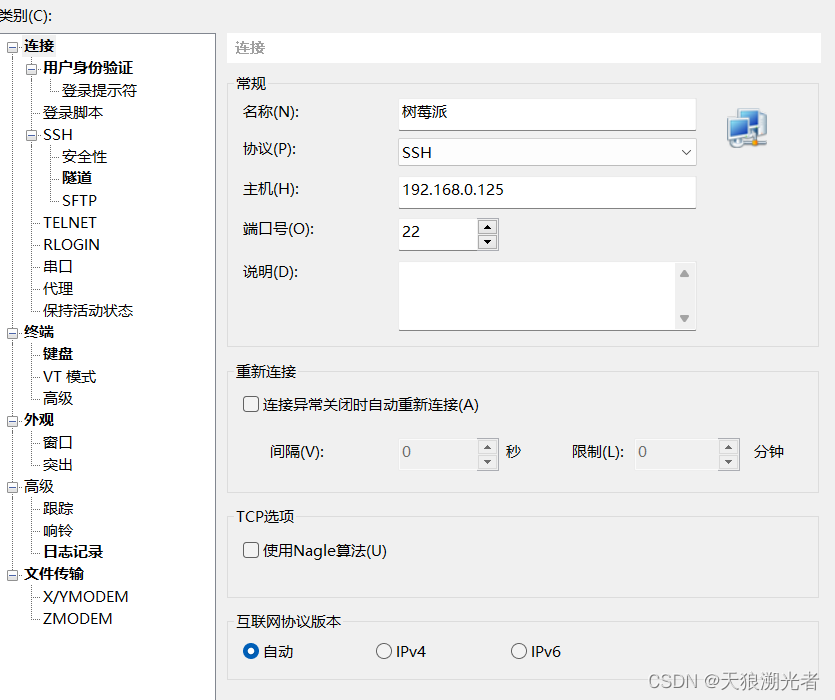The height and width of the screenshot is (700, 835).
Task: Click the description box scroll down arrow
Action: (685, 318)
